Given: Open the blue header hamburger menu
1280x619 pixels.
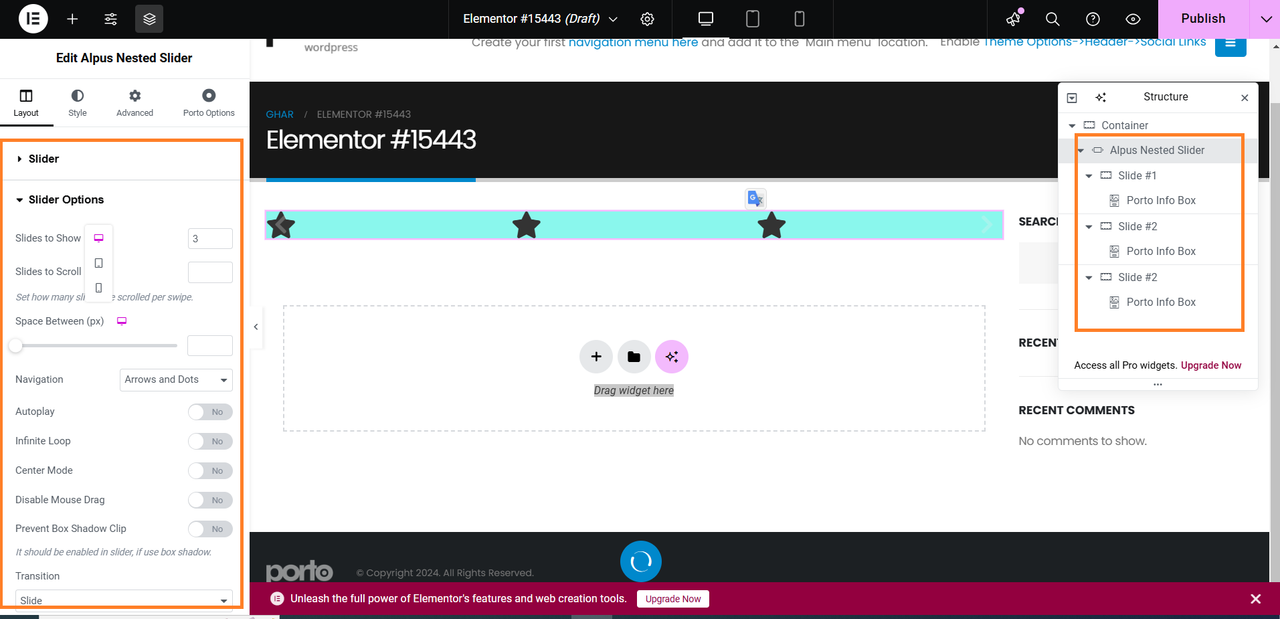Looking at the screenshot, I should 1230,43.
